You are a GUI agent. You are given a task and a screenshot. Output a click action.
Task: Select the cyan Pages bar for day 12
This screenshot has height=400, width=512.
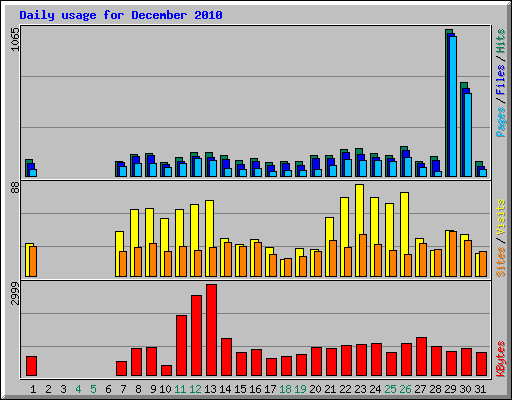pos(198,167)
